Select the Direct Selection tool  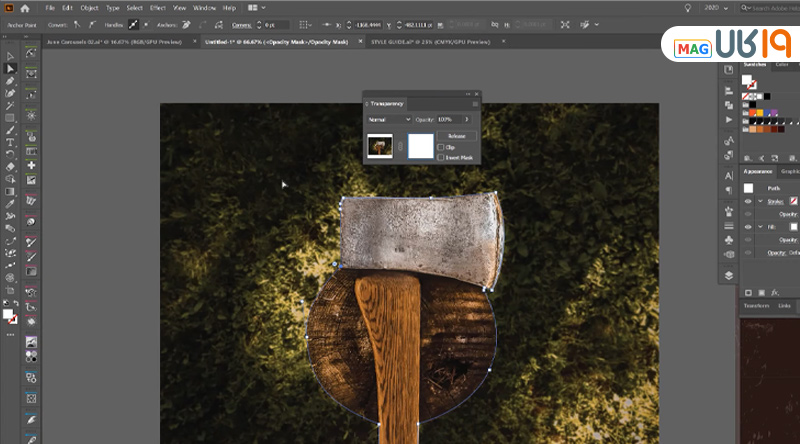(x=10, y=68)
